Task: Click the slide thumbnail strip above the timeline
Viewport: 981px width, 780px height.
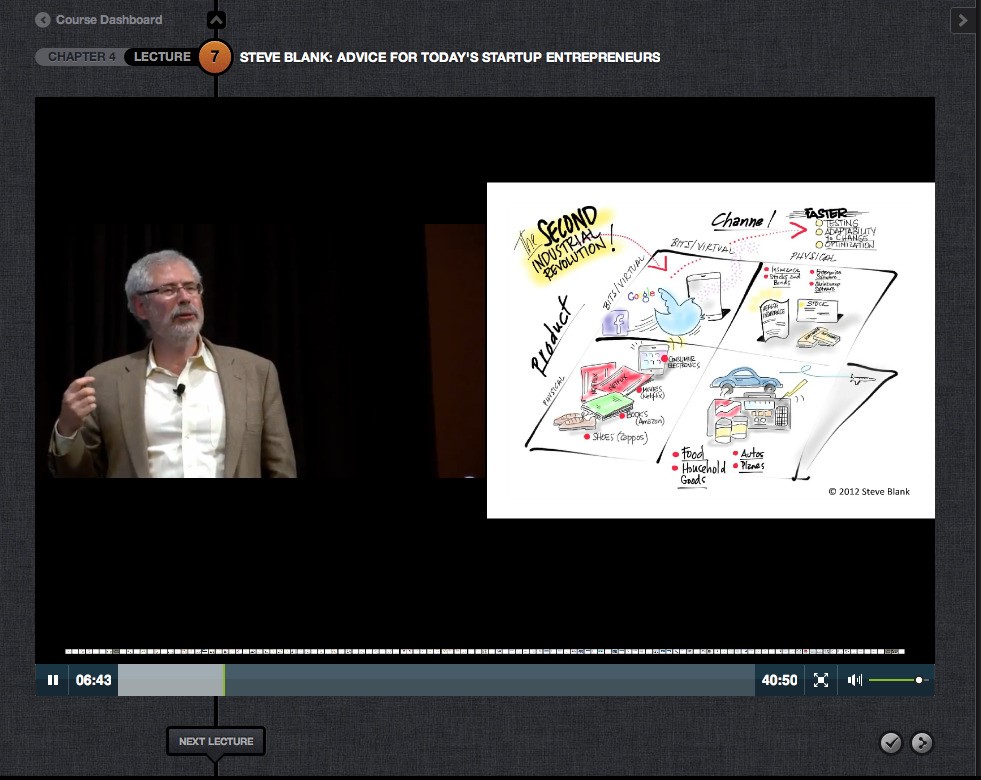Action: [x=484, y=651]
